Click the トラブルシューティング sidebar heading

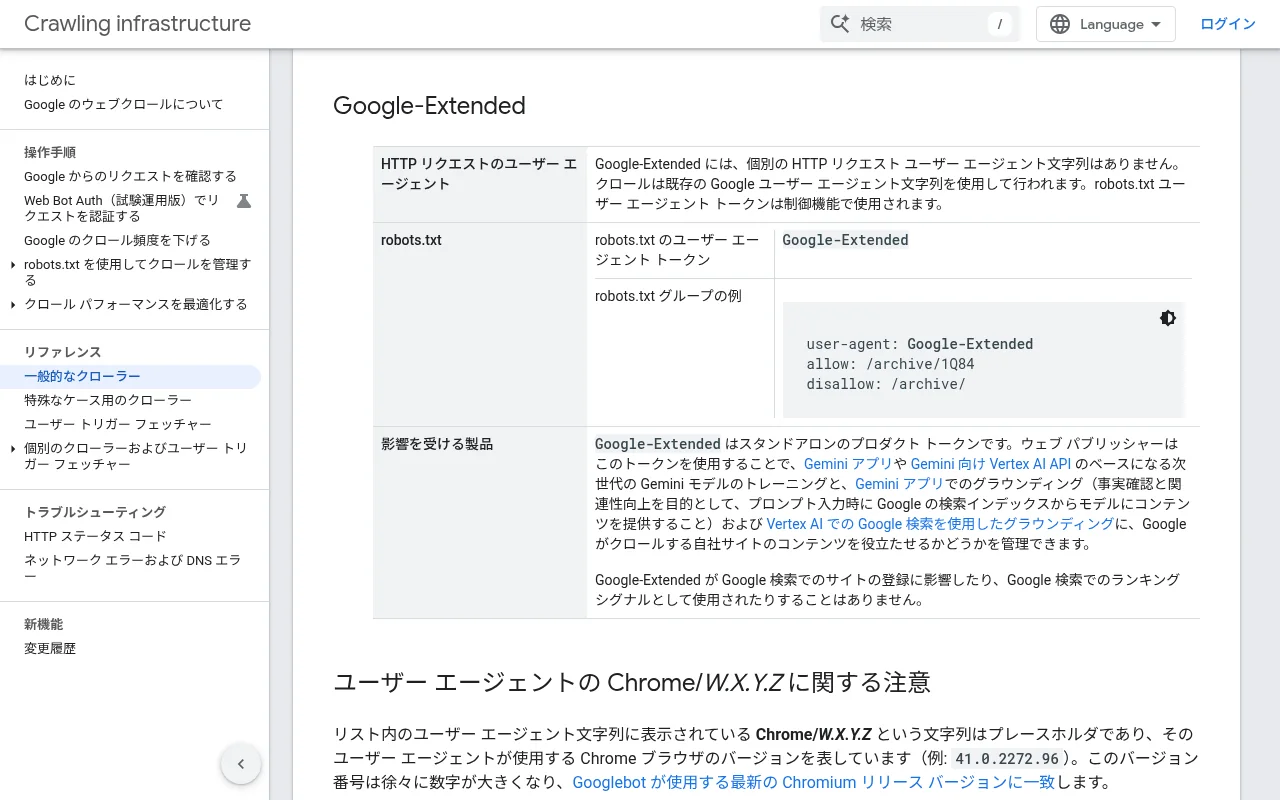tap(95, 512)
